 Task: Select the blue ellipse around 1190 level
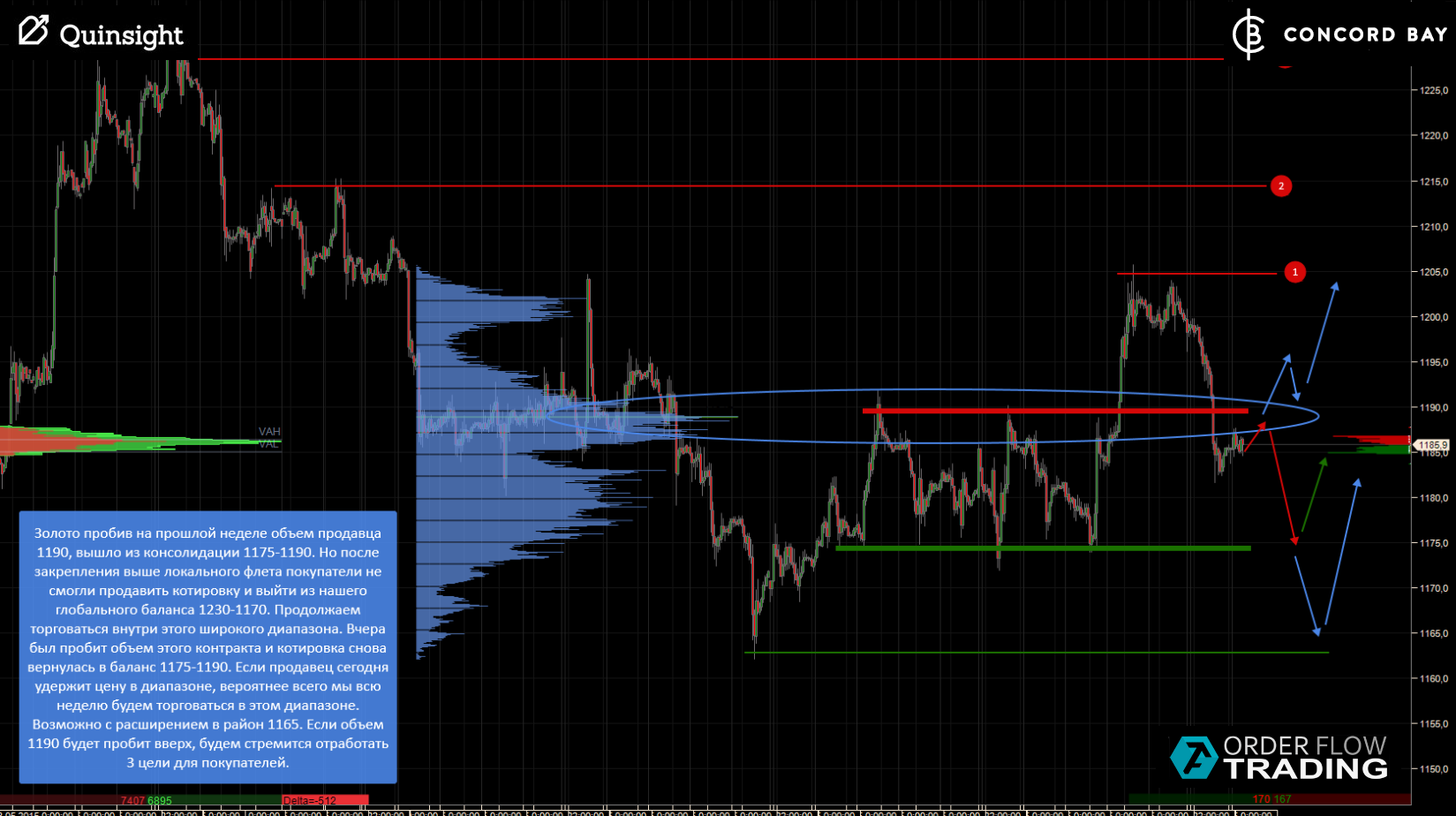(933, 416)
